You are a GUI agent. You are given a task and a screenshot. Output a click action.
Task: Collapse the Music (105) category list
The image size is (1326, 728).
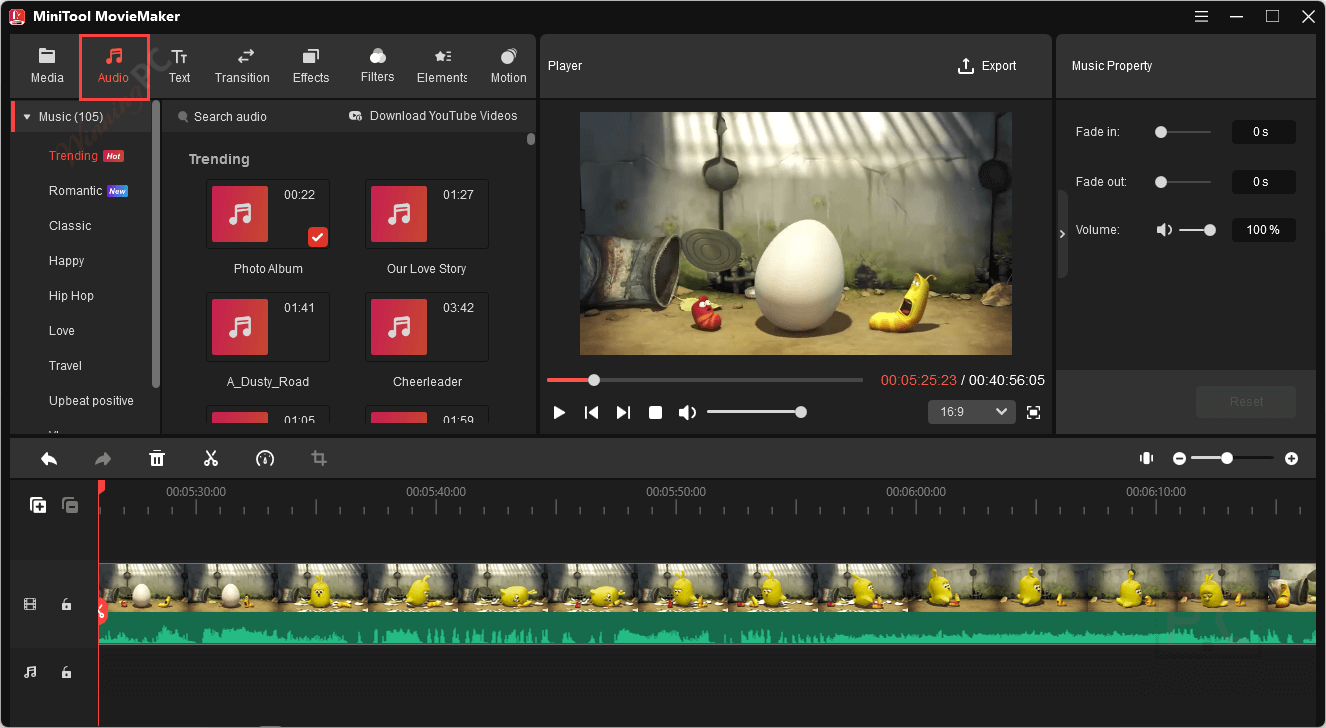pyautogui.click(x=27, y=117)
